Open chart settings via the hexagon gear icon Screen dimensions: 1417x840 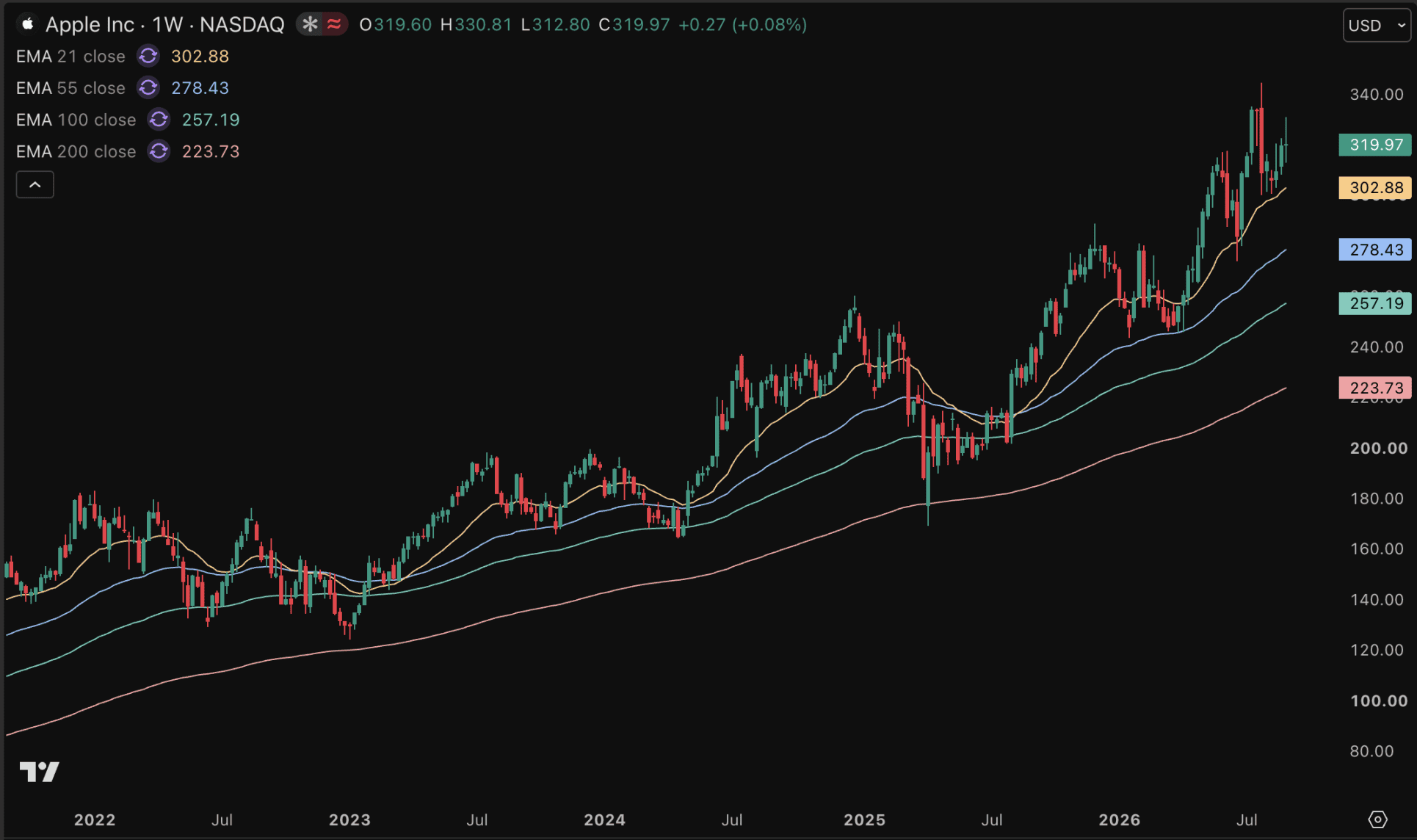(1377, 819)
